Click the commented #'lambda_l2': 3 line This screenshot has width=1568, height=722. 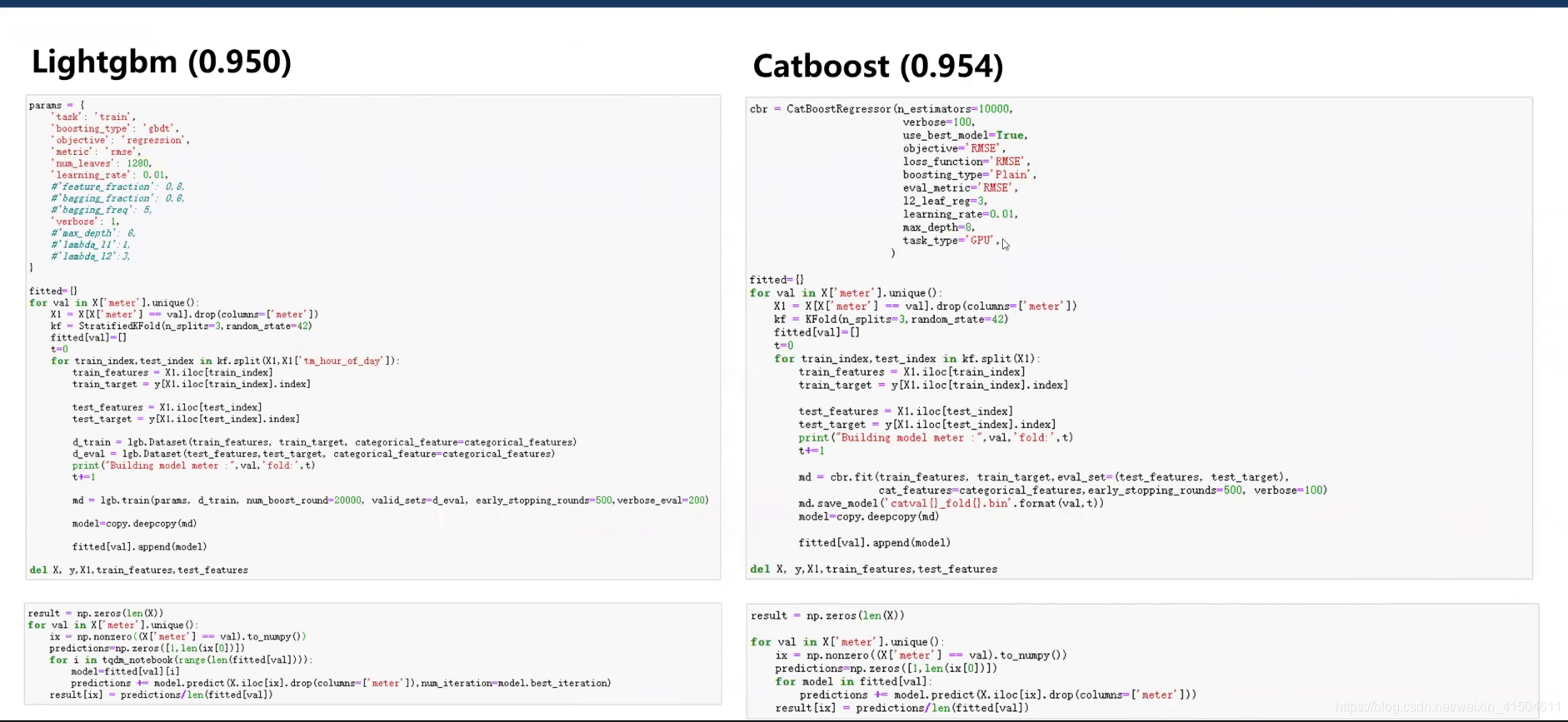coord(91,257)
